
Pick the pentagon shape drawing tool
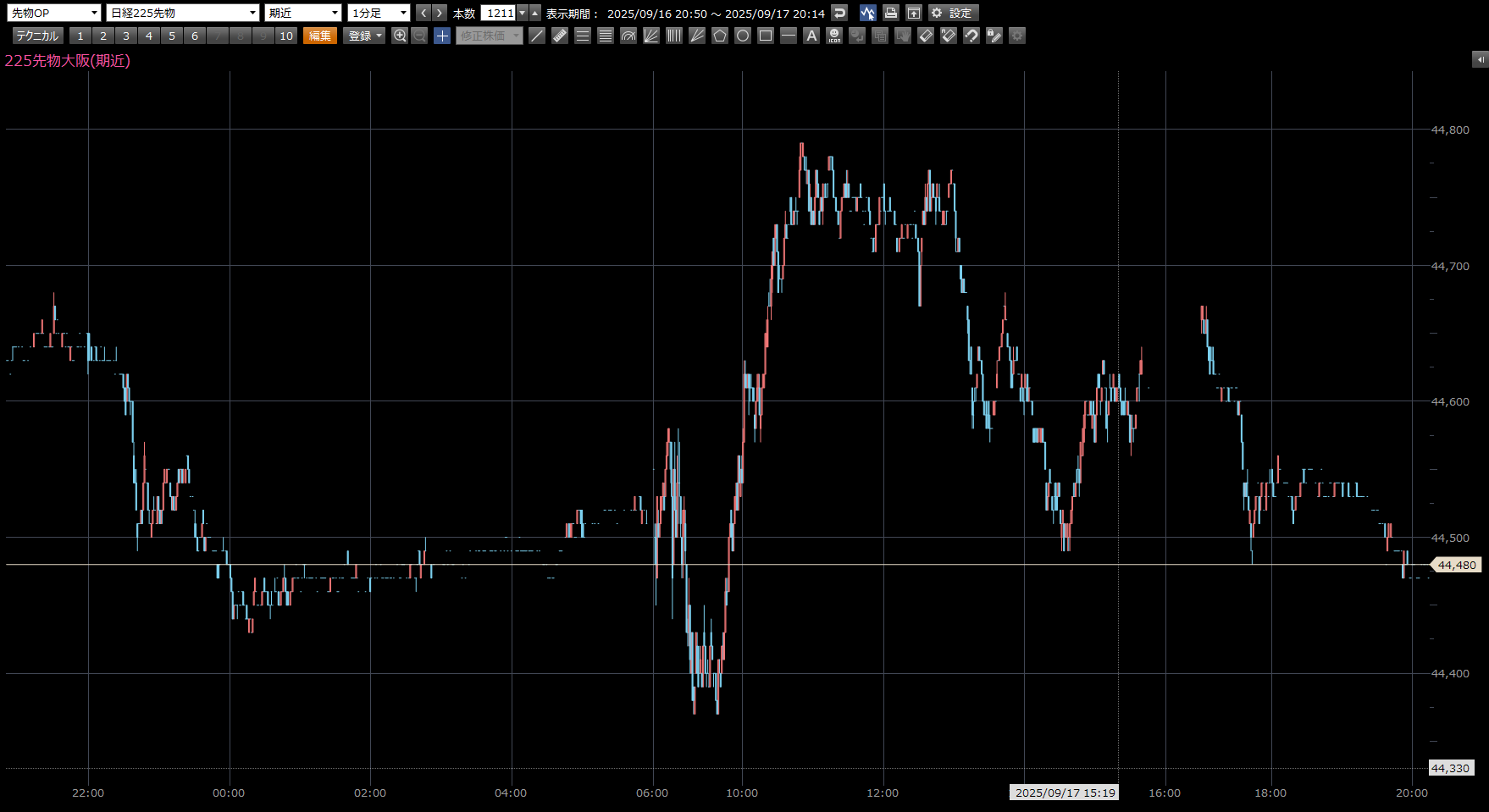[x=720, y=36]
